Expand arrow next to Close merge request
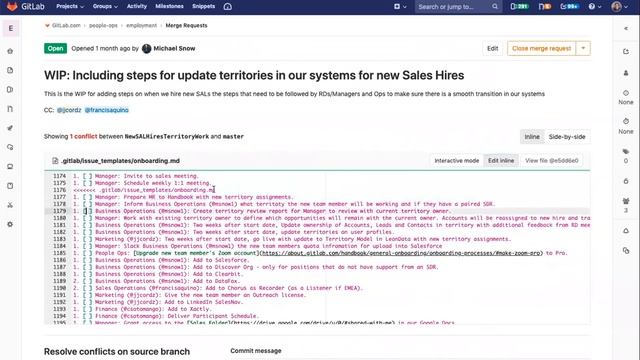 583,48
